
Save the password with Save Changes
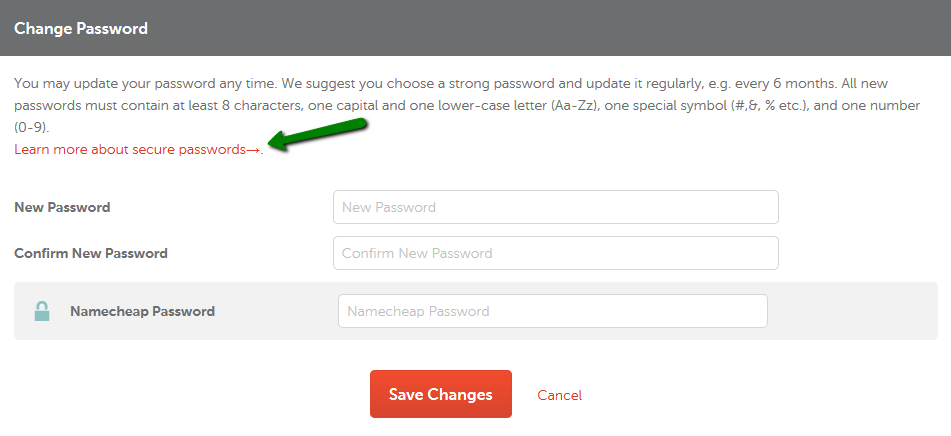[441, 394]
